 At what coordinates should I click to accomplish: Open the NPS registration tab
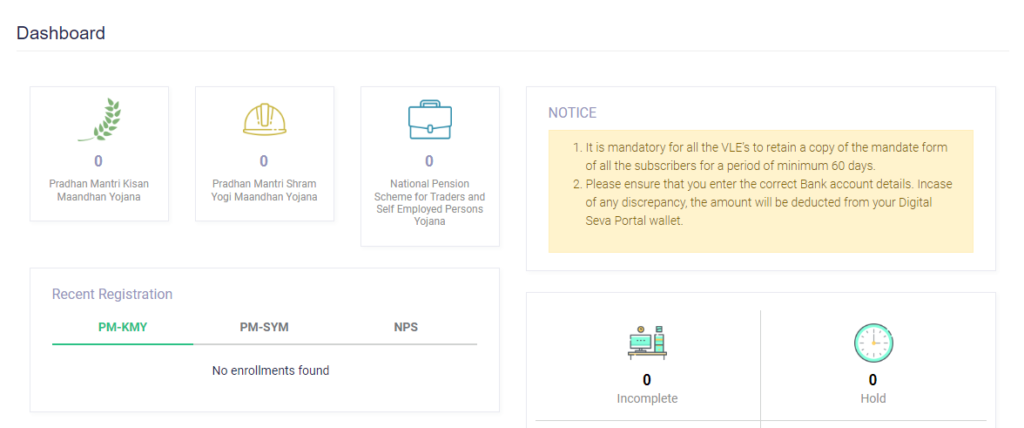tap(406, 327)
